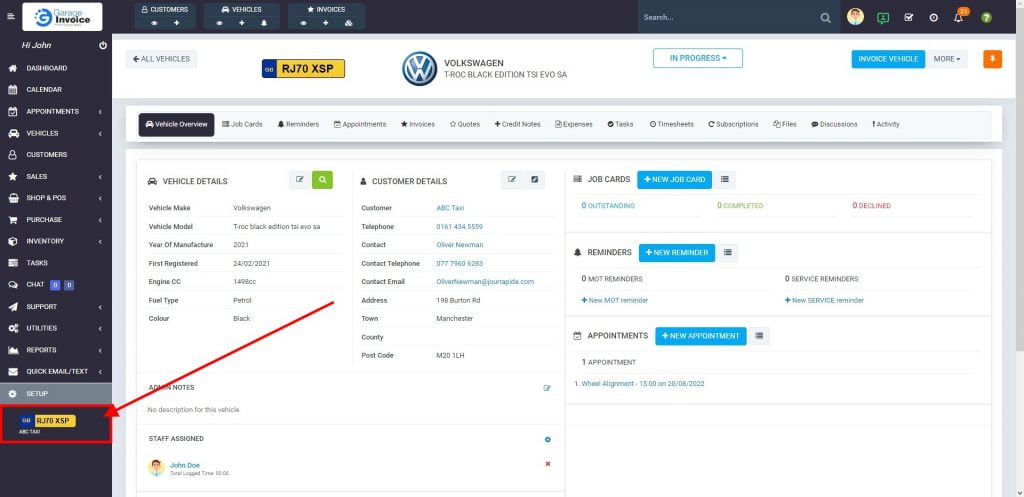Show appointments list view icon
1024x497 pixels.
tap(759, 336)
